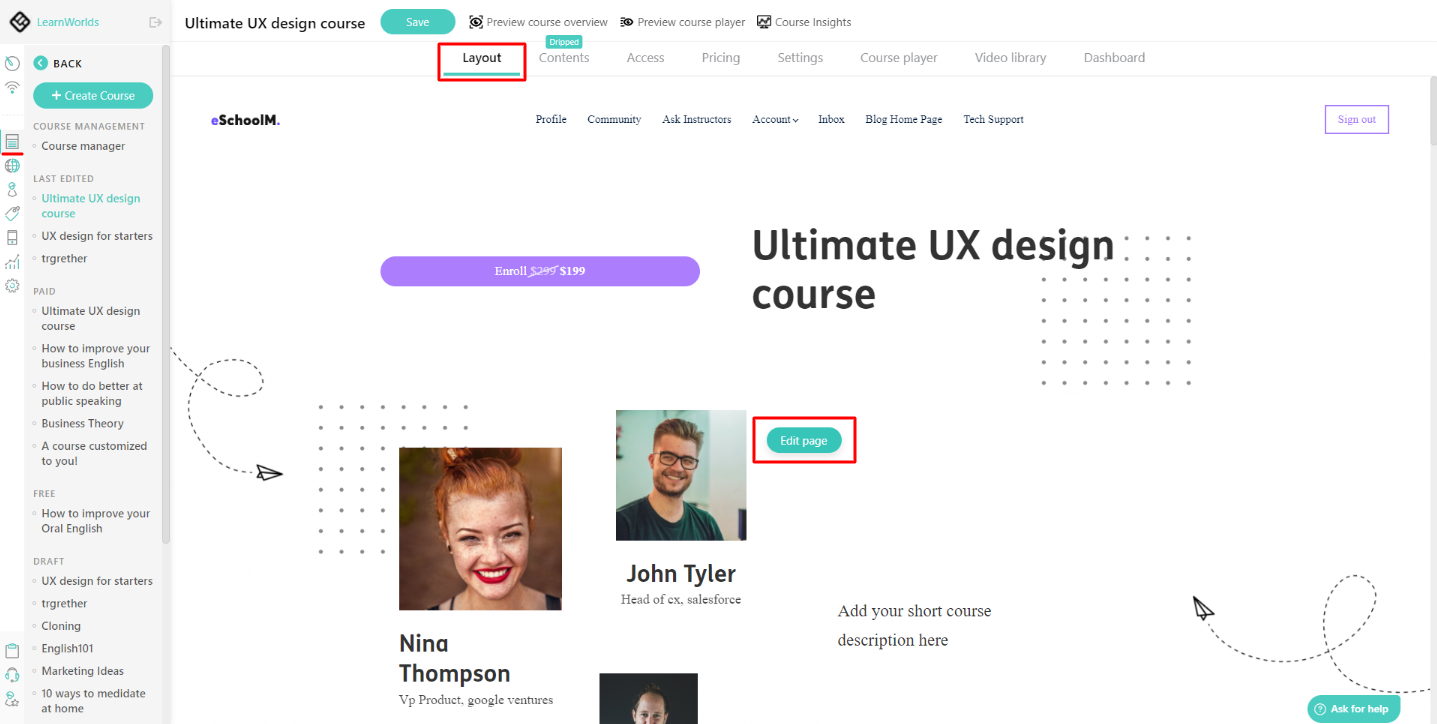
Task: Open the marketing tag icon in the sidebar
Action: 12,212
